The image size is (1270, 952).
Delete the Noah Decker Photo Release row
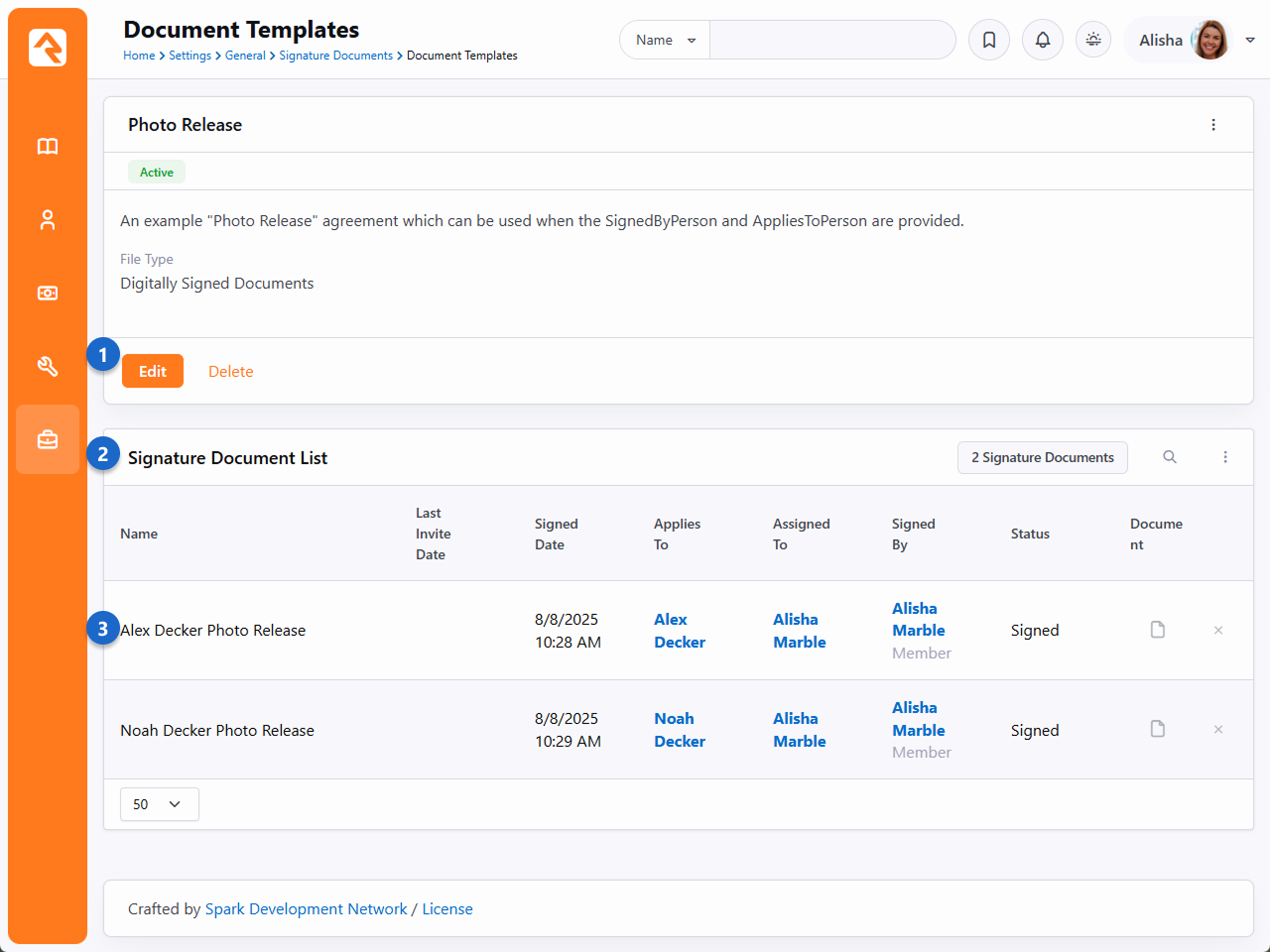point(1218,730)
